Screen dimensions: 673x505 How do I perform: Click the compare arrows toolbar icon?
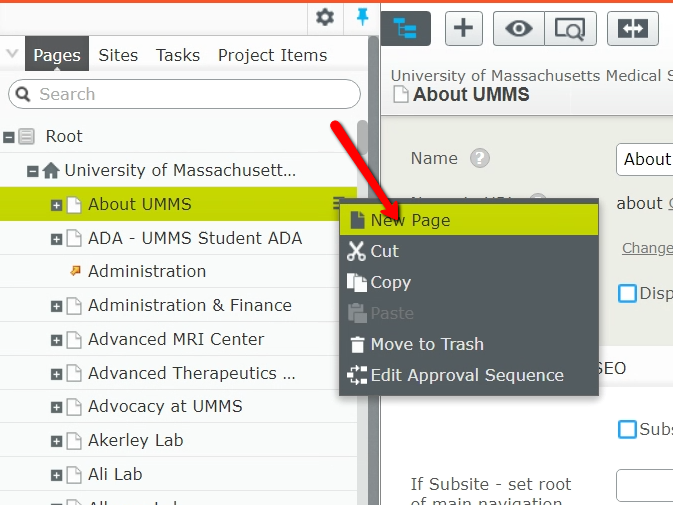[632, 29]
